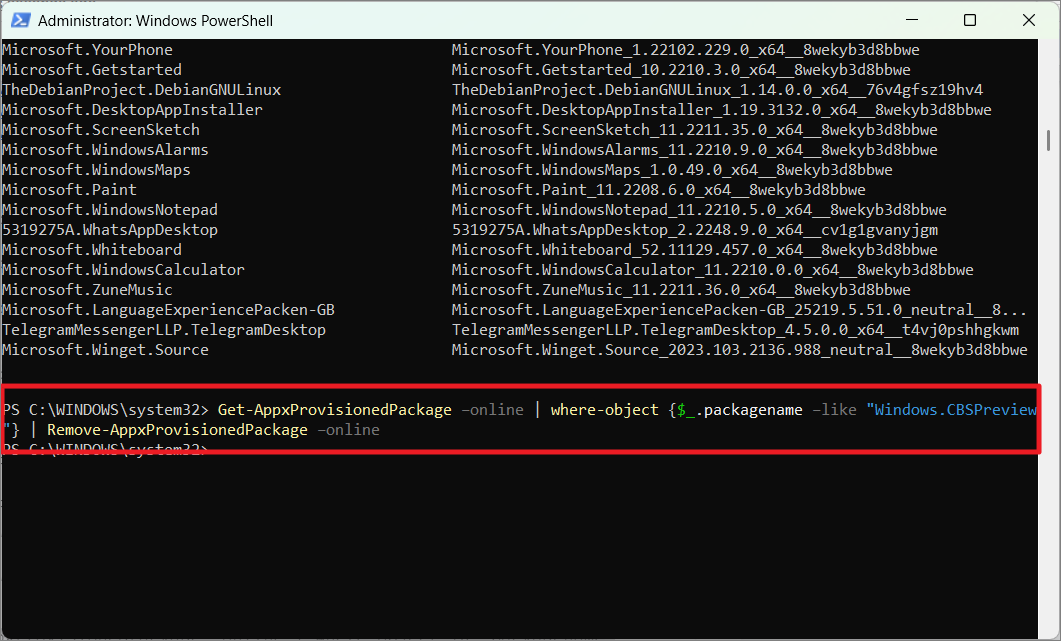The image size is (1061, 641).
Task: Select the Microsoft.WindowsCalculator line
Action: coord(122,269)
